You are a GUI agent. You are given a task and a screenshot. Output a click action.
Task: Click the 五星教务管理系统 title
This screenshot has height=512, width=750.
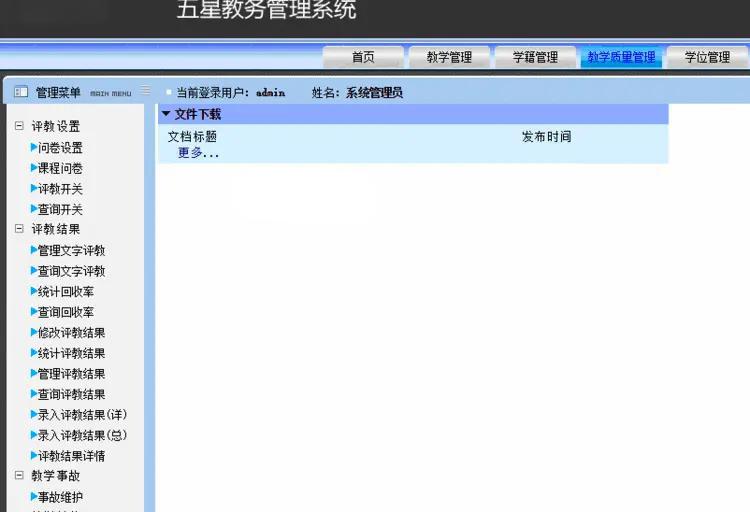click(266, 10)
